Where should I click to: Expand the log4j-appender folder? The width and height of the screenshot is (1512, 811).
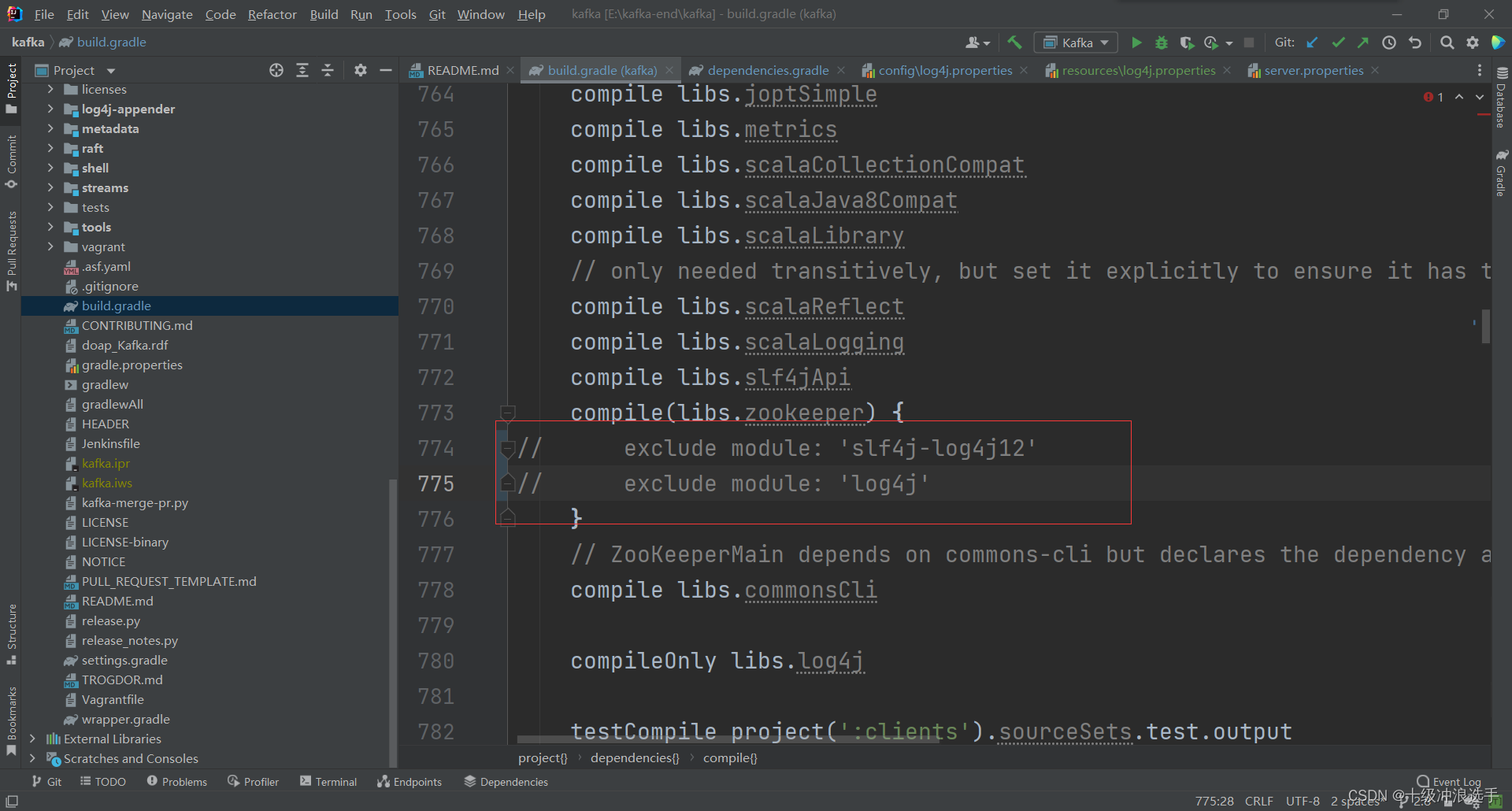coord(50,109)
